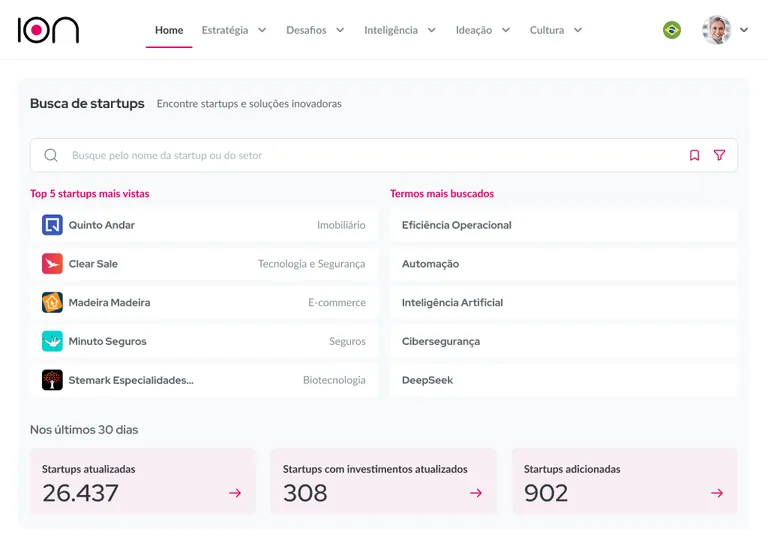Open the Brazil flag language selector

(x=672, y=30)
